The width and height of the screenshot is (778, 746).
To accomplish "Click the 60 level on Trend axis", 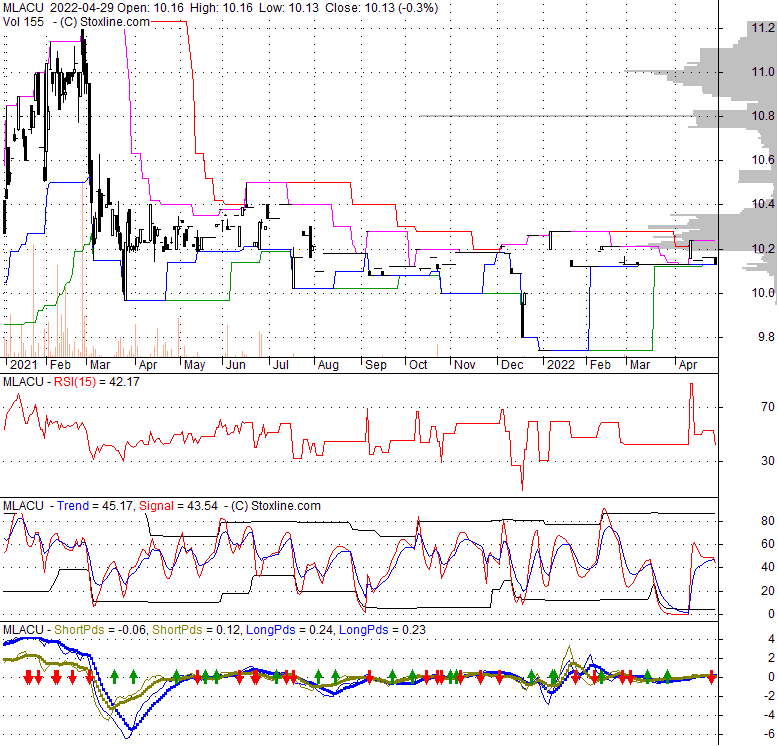I will coord(768,544).
